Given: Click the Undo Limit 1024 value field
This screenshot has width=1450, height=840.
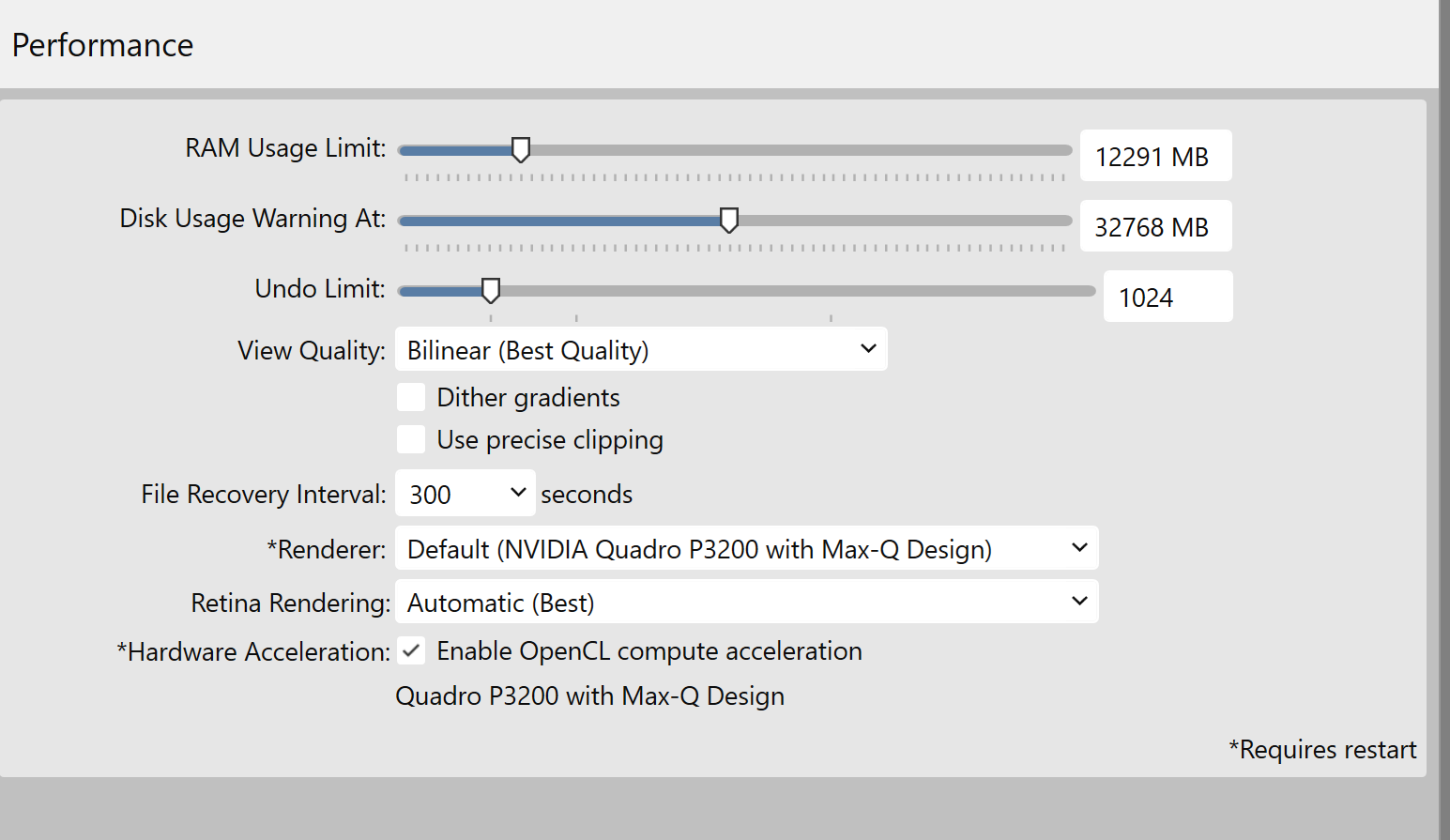Looking at the screenshot, I should click(1167, 297).
